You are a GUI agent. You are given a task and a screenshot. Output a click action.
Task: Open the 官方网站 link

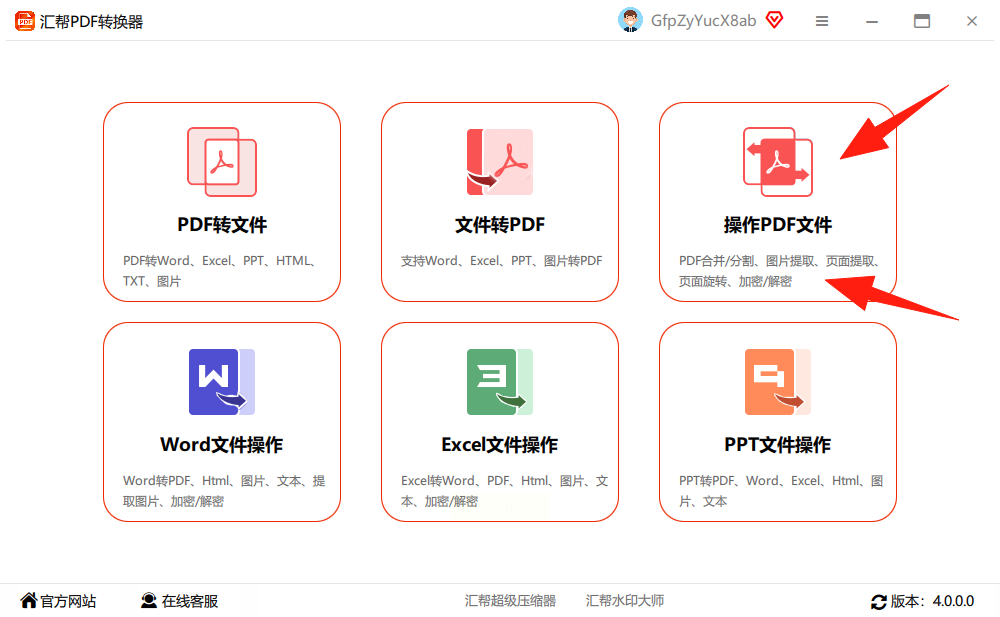coord(59,601)
